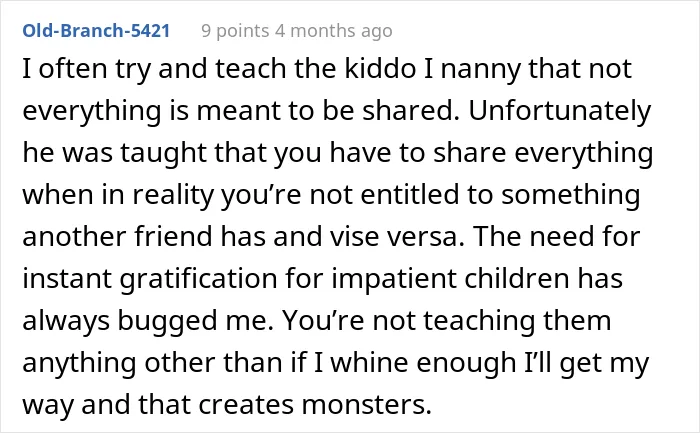Open the Old-Branch-5421 user profile

click(96, 31)
